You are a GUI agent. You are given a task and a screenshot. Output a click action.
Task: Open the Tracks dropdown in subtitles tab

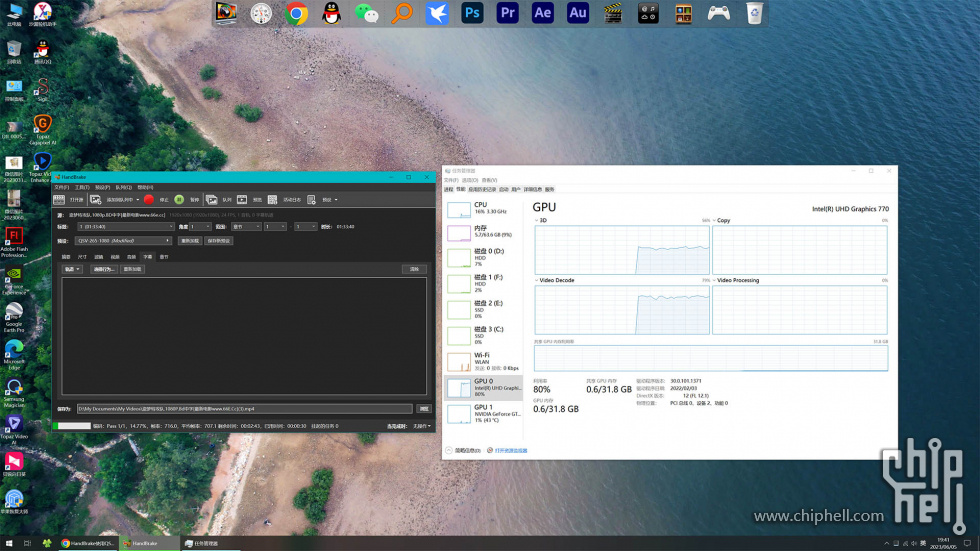click(x=72, y=269)
